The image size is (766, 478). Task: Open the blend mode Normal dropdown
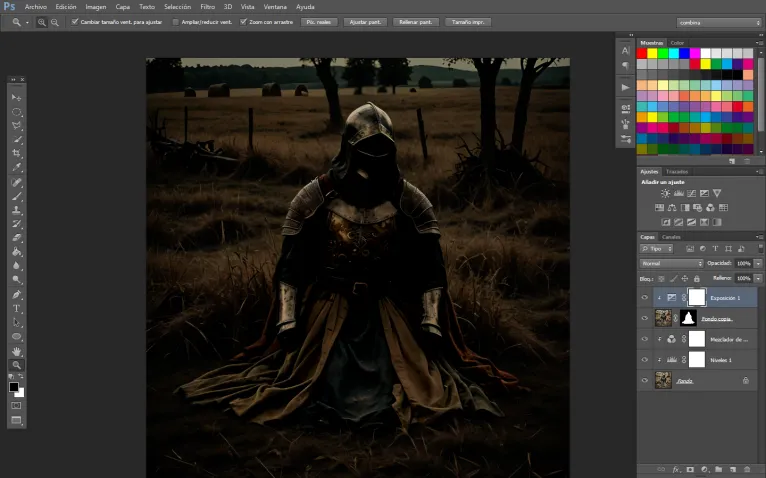[671, 263]
